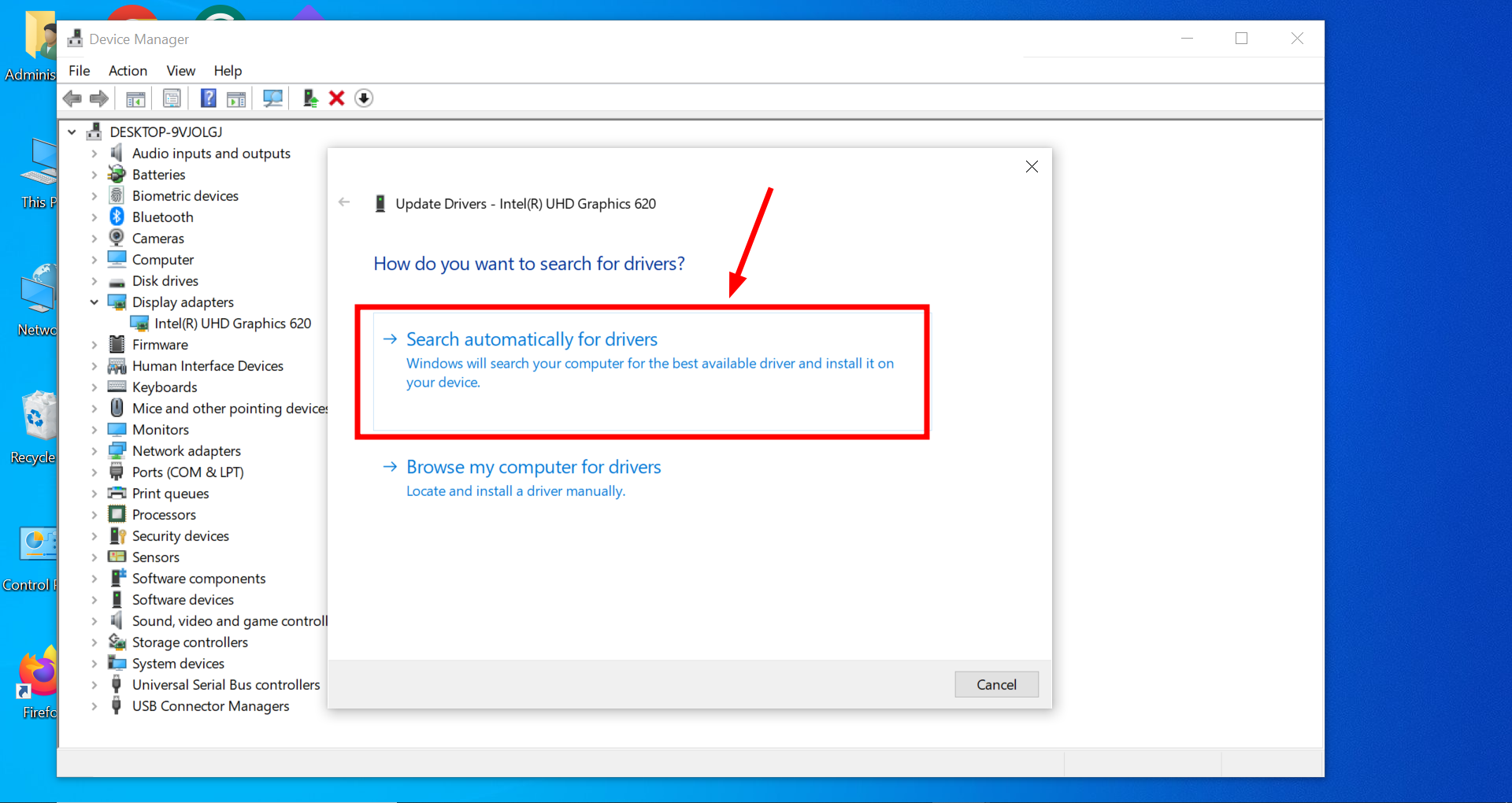The height and width of the screenshot is (803, 1512).
Task: Expand the Universal Serial Bus controllers category
Action: pos(94,684)
